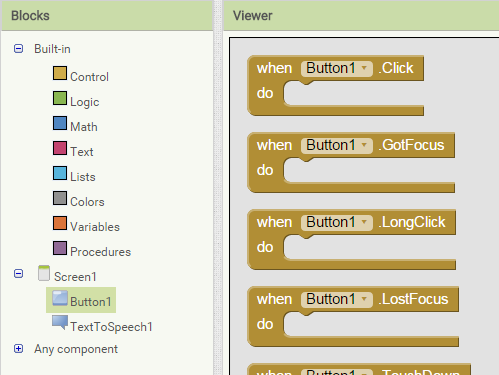
Task: Select the Math blocks label
Action: (84, 127)
